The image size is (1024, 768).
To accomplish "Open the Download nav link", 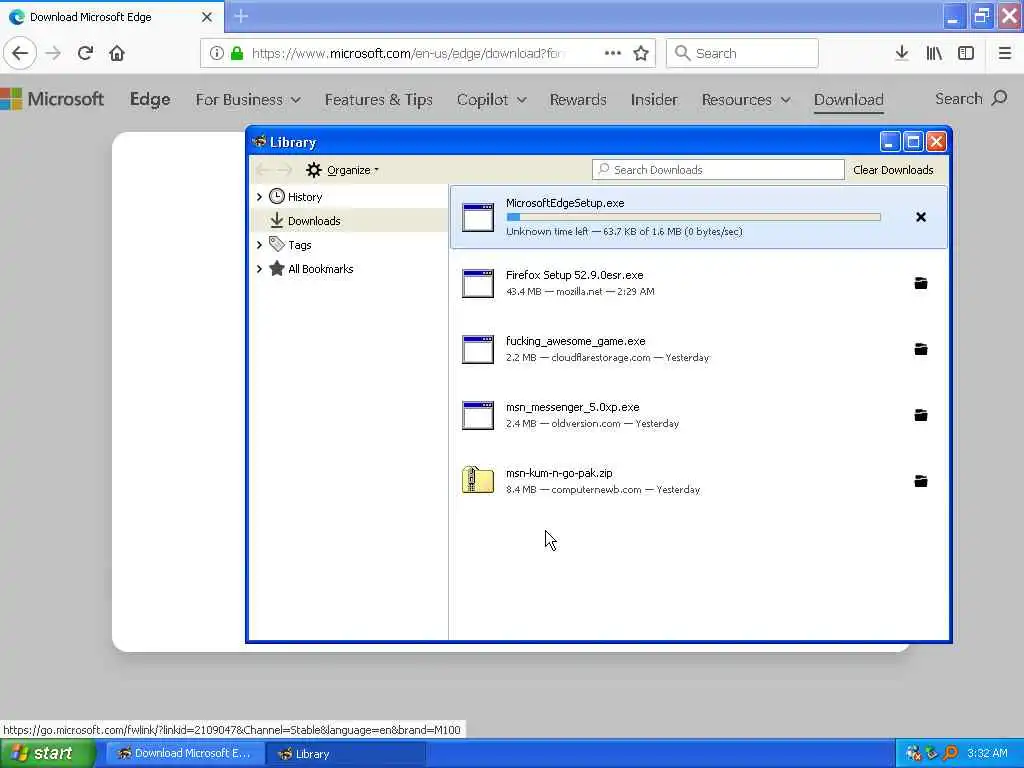I will (x=848, y=99).
